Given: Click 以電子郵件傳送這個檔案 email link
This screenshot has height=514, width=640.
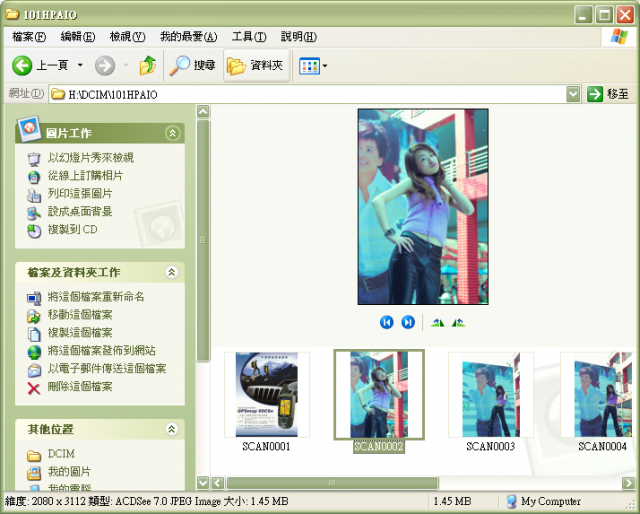Looking at the screenshot, I should click(107, 369).
